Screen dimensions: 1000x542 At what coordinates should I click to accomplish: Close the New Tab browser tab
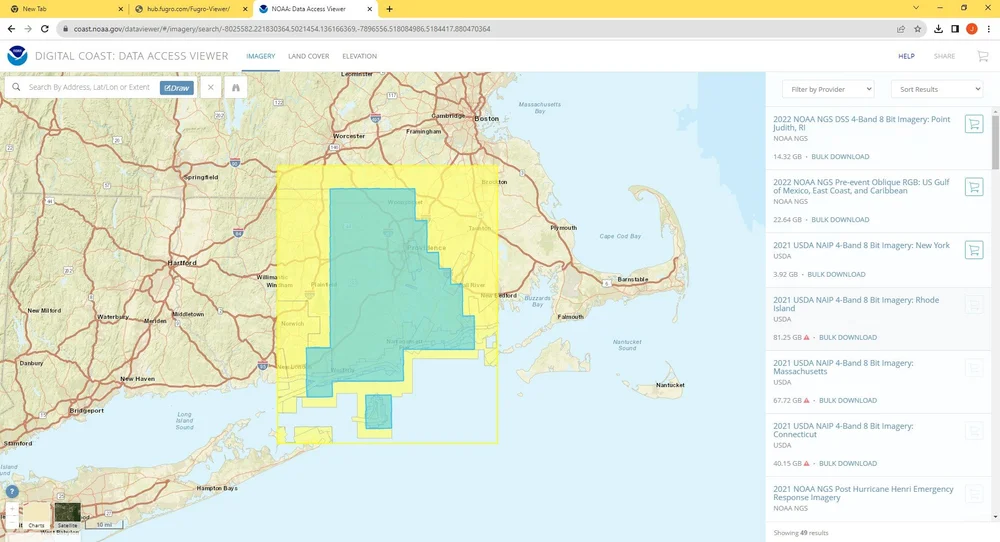[x=121, y=9]
